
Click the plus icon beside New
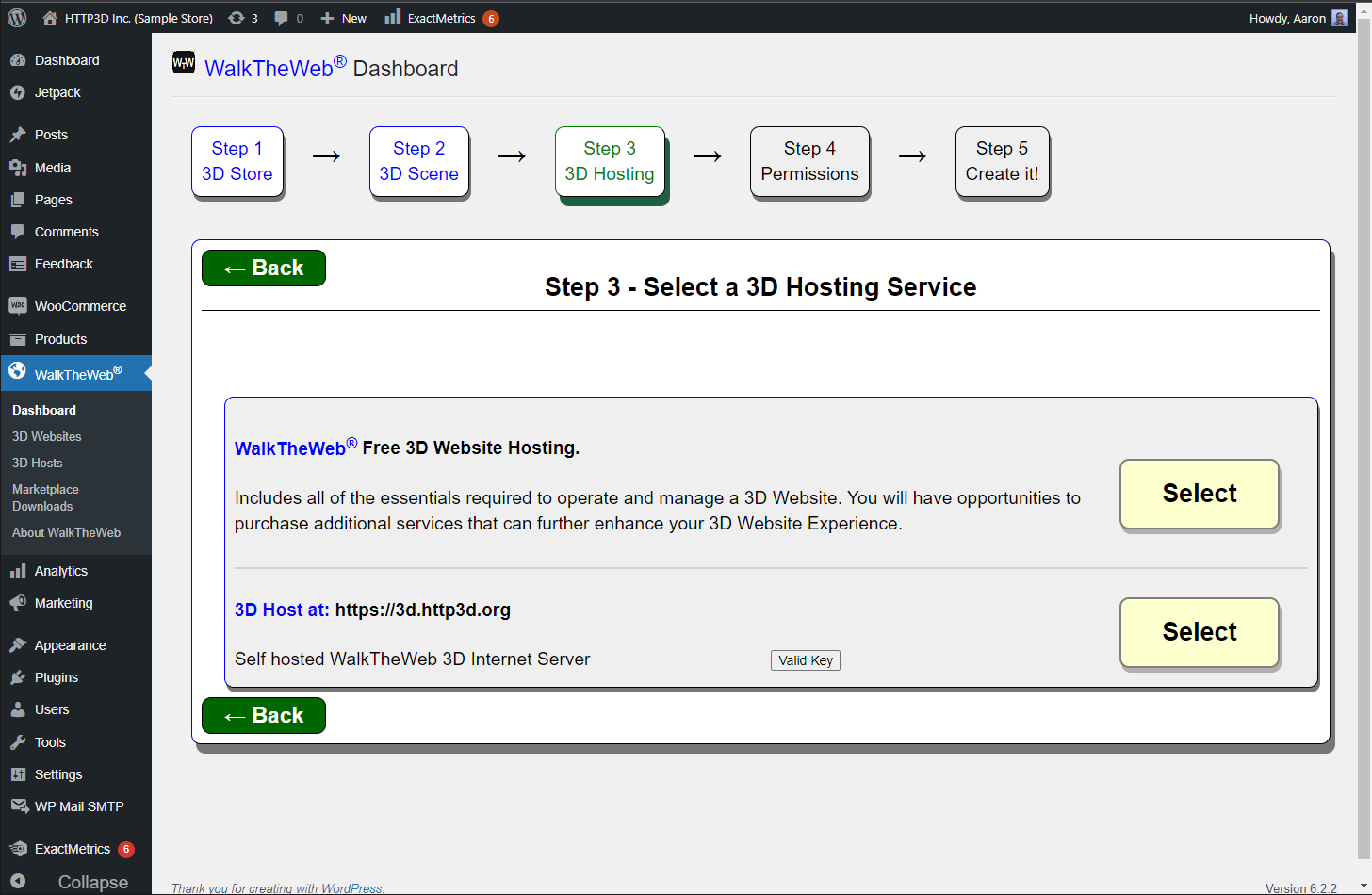point(327,18)
